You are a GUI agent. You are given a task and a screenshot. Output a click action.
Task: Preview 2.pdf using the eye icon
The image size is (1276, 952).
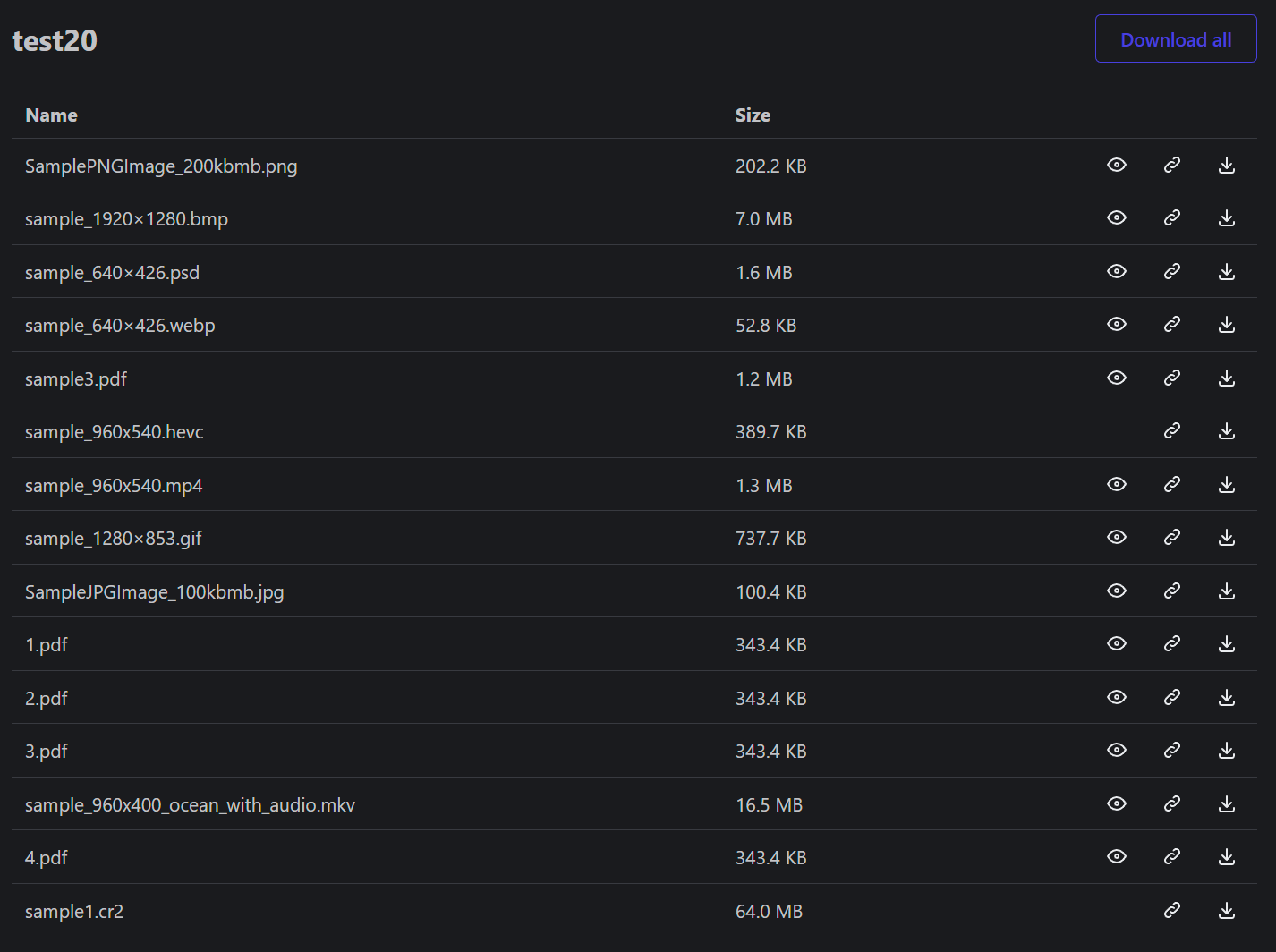click(x=1117, y=697)
